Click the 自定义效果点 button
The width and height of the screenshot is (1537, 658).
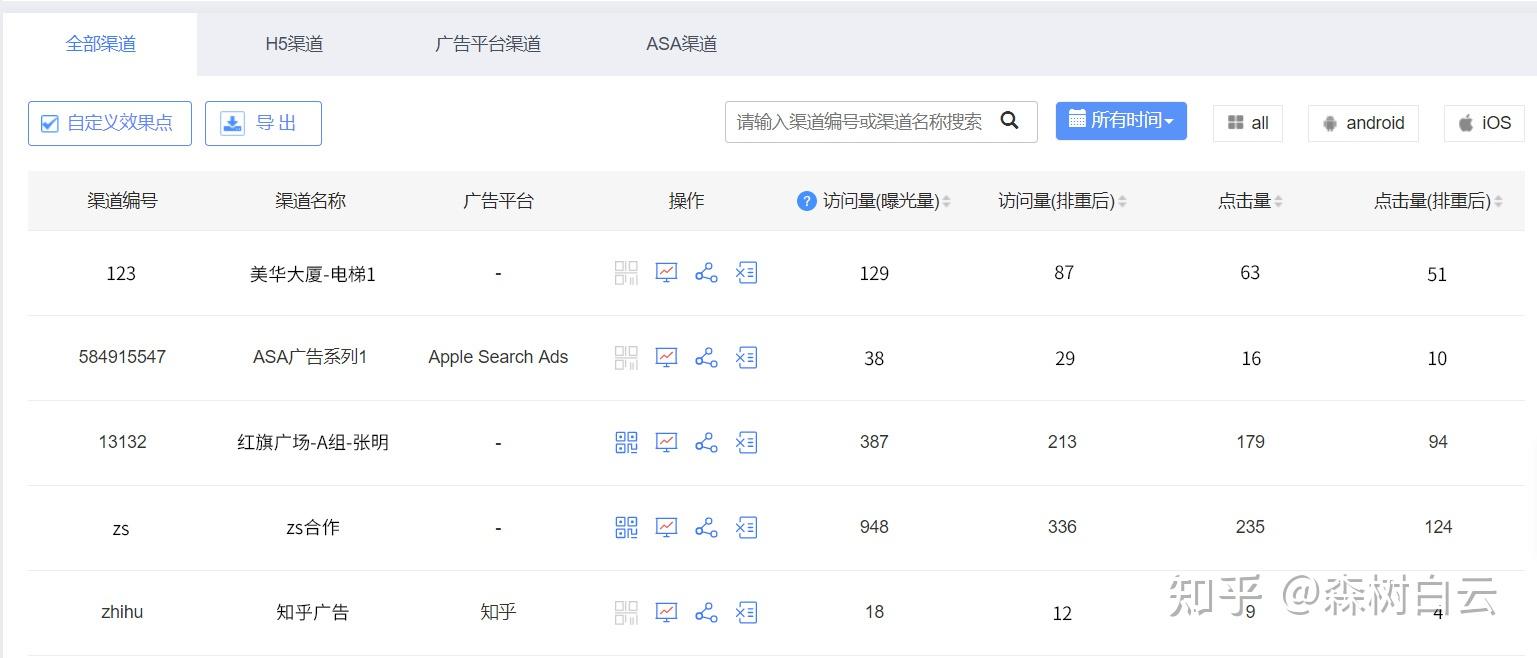tap(109, 123)
